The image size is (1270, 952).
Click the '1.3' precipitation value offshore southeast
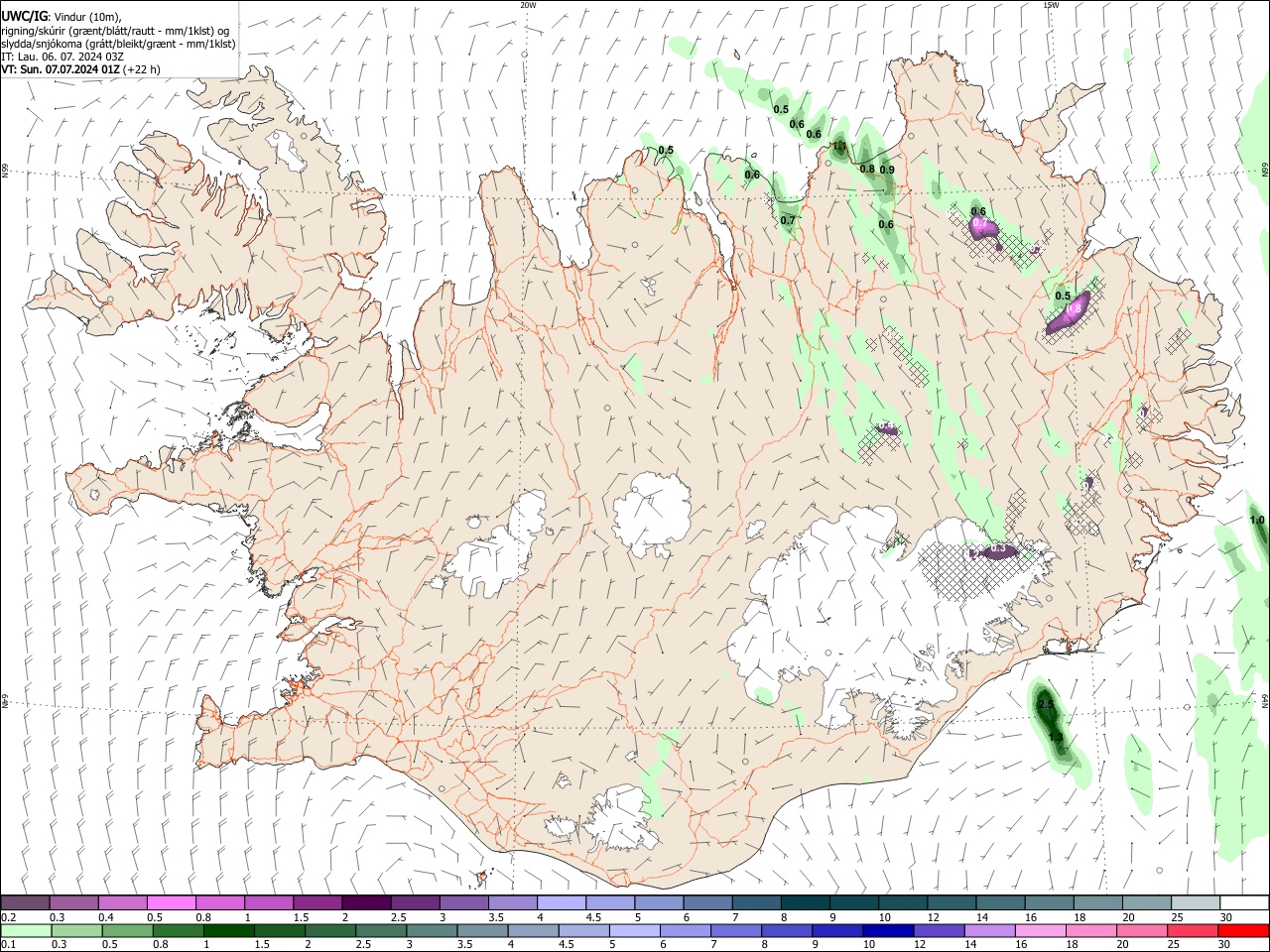1056,738
